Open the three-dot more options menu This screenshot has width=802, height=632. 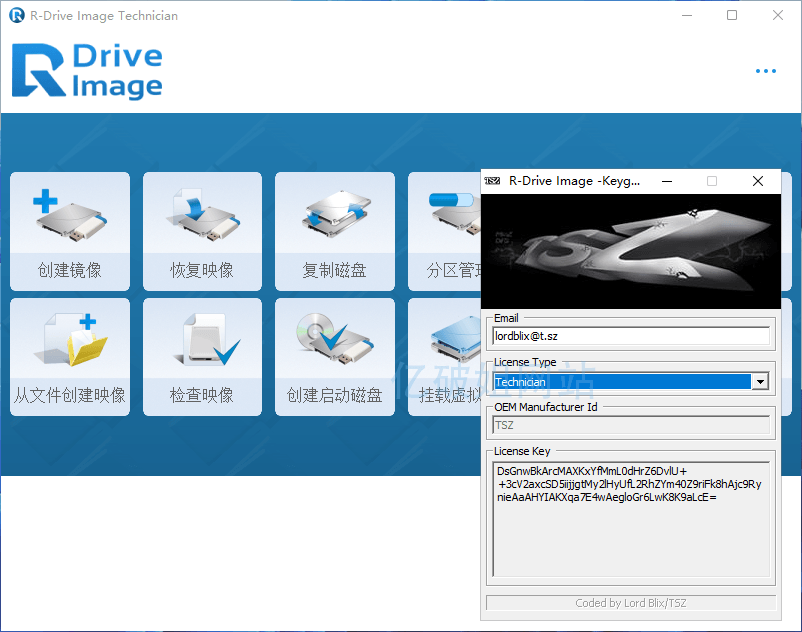765,71
